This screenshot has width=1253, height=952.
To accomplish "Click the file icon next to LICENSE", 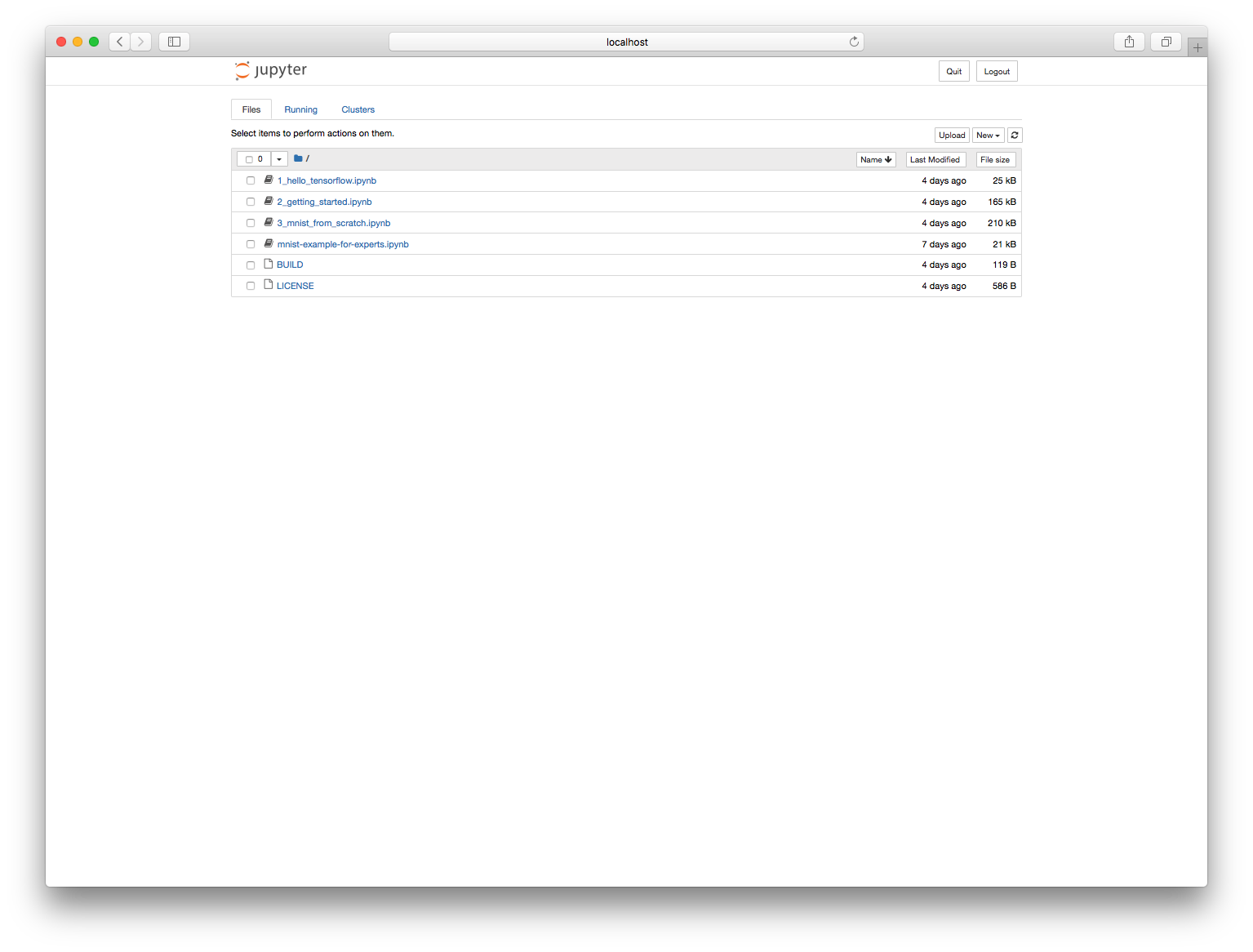I will pyautogui.click(x=268, y=284).
